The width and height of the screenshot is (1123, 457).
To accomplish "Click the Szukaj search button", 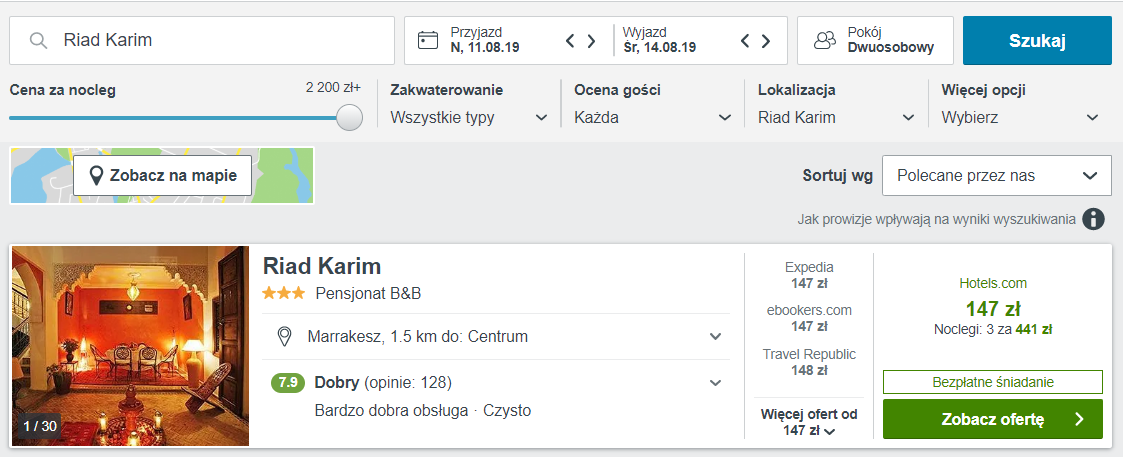I will (x=1037, y=41).
